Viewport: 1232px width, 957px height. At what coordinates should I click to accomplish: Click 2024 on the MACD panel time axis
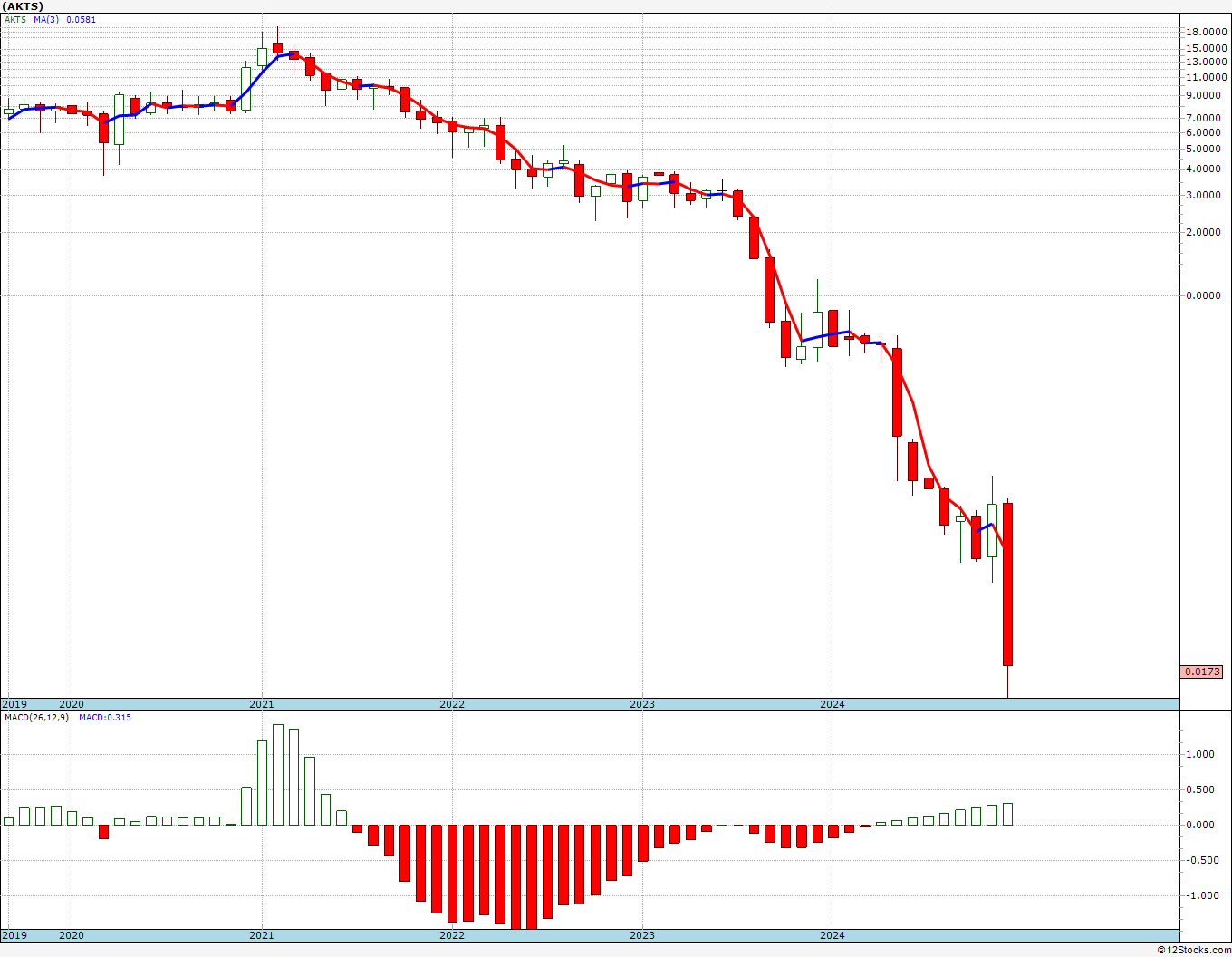[833, 935]
